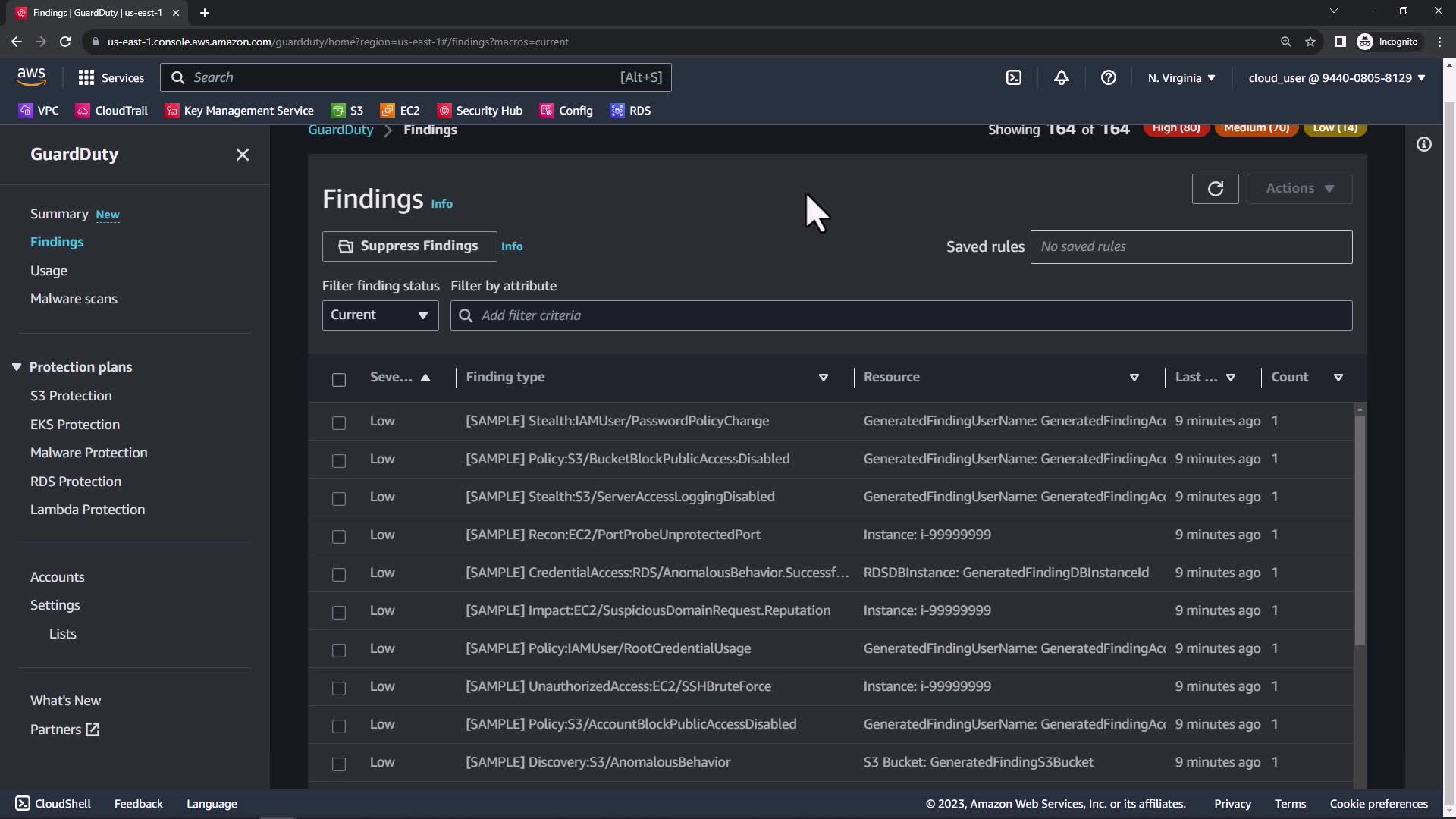Check the Stealth:IAMUser/PasswordPolicyChange finding
This screenshot has height=819, width=1456.
pyautogui.click(x=339, y=422)
